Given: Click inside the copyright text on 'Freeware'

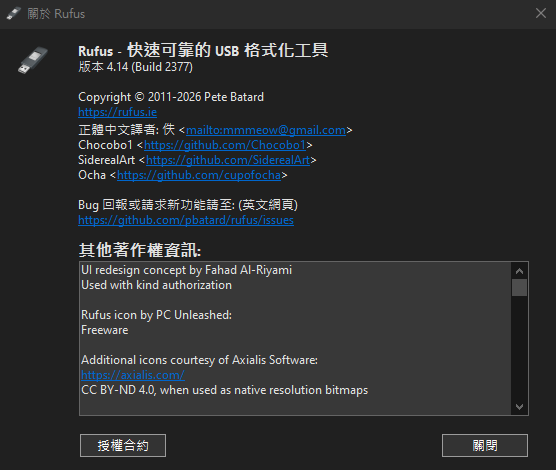Looking at the screenshot, I should click(x=105, y=330).
